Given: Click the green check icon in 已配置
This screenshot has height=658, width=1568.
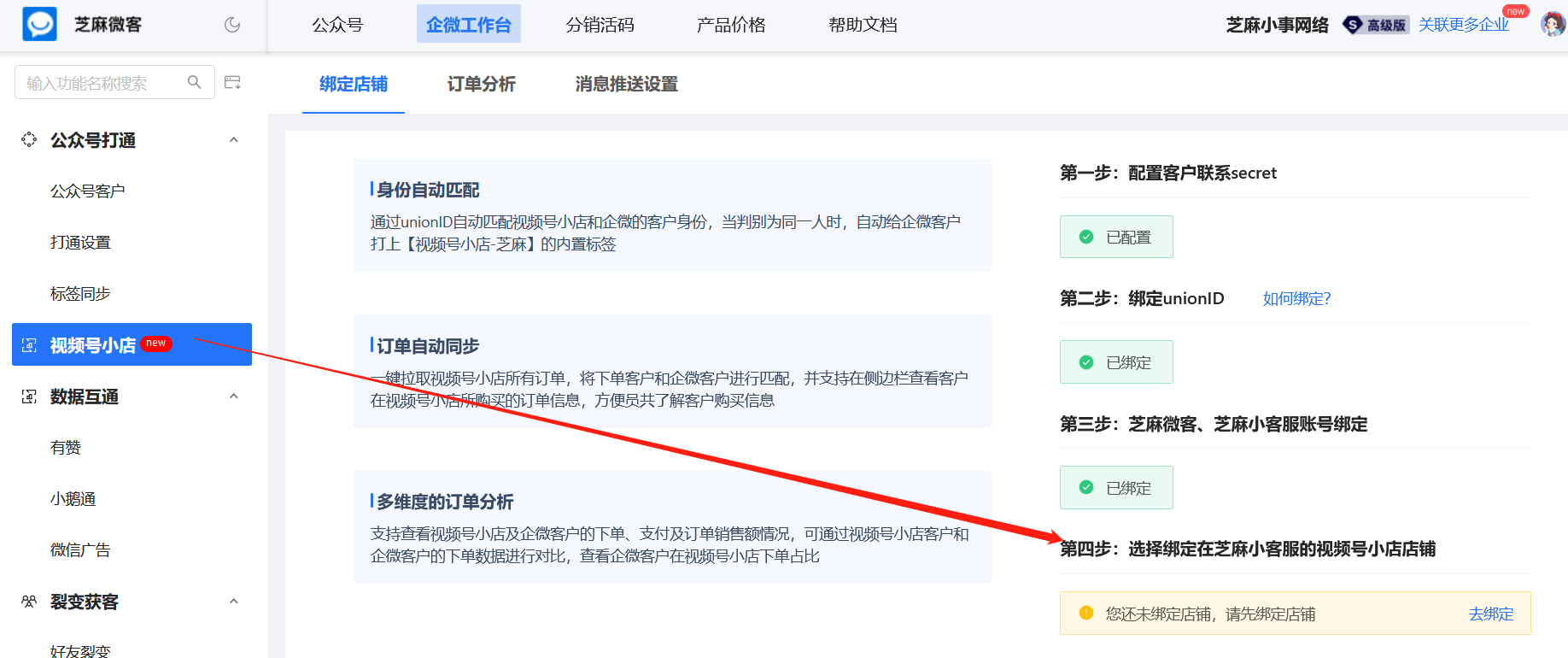Looking at the screenshot, I should click(x=1086, y=237).
